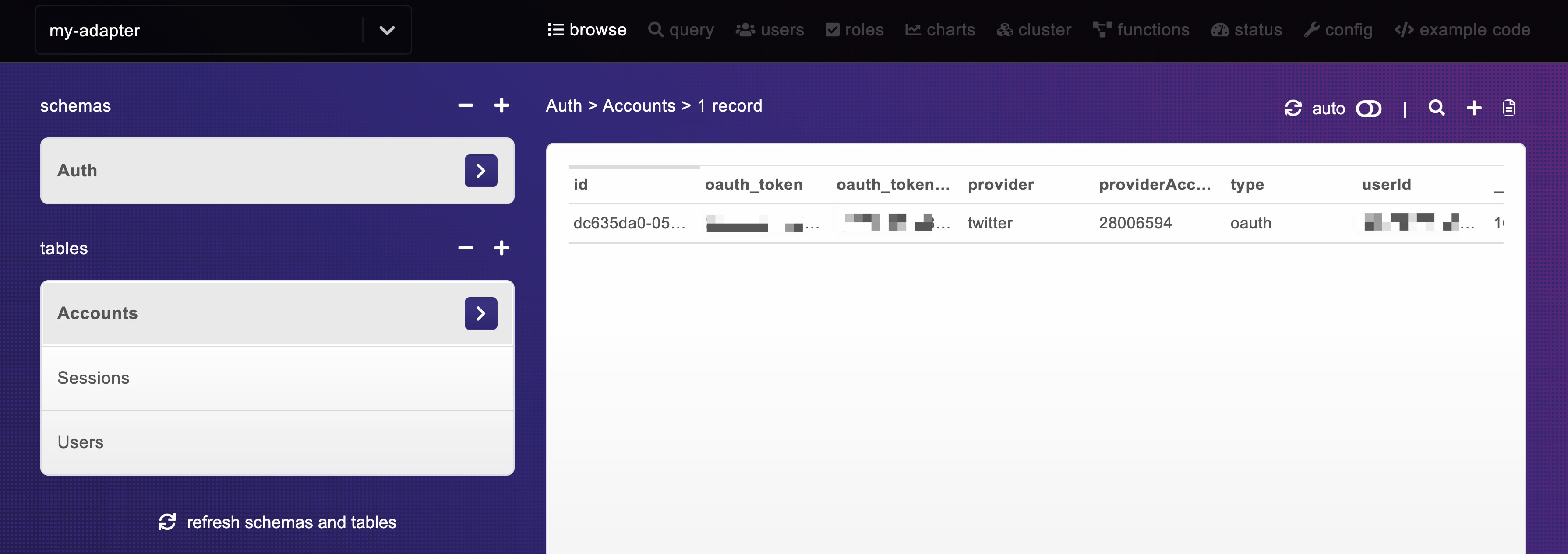Screen dimensions: 1568x554
Task: Open the record search magnifier icon
Action: coord(1437,108)
